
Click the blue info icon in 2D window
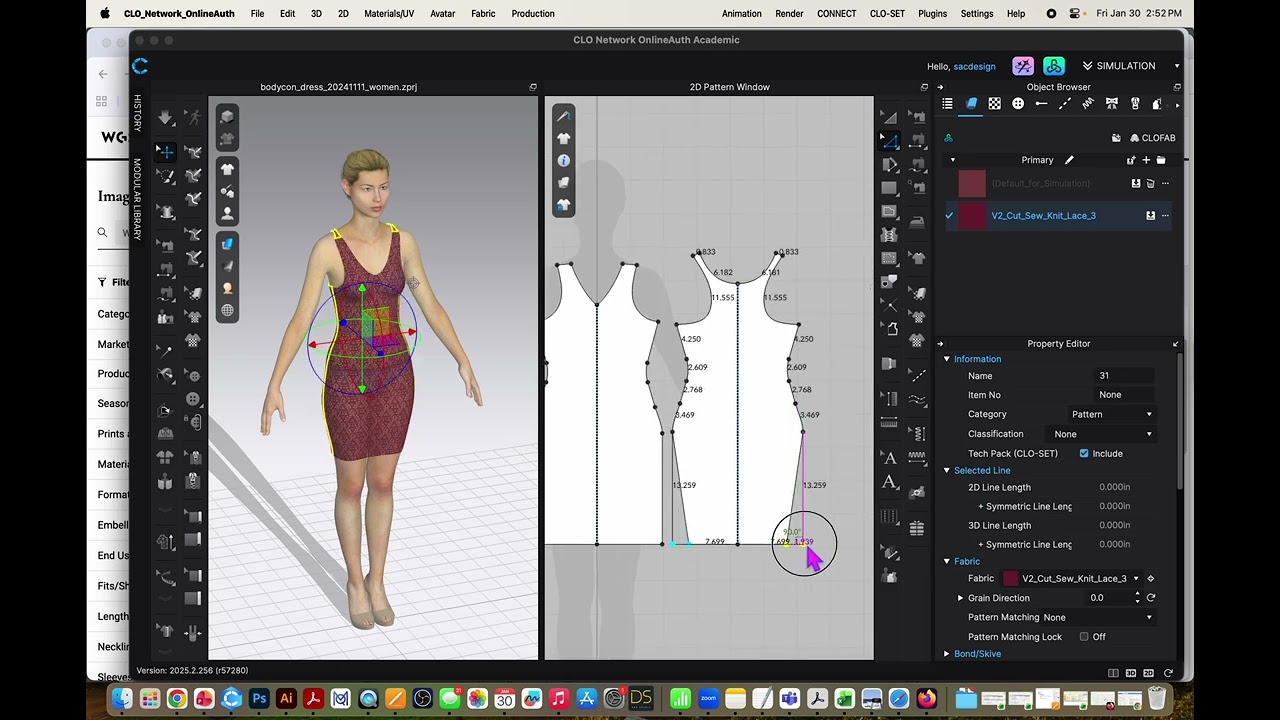tap(564, 160)
